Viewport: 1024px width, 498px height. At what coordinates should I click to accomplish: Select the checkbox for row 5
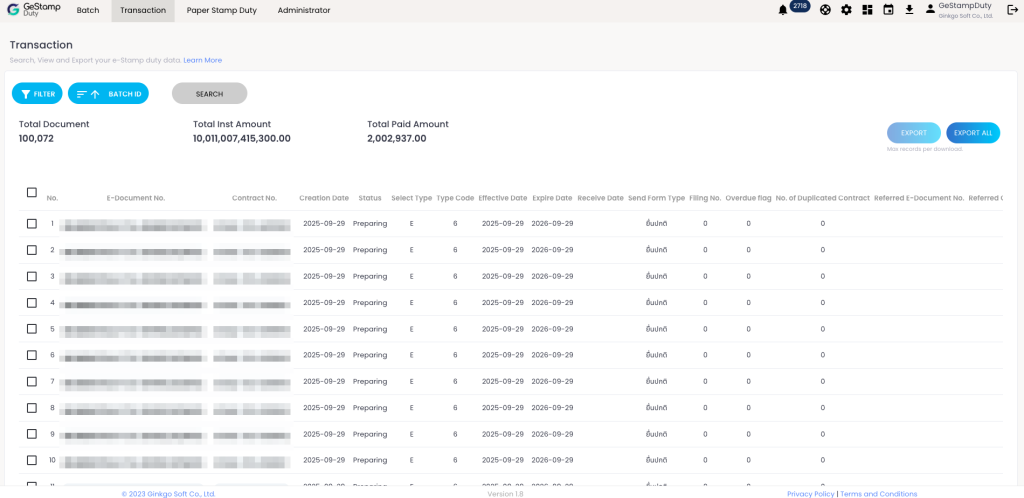(x=32, y=329)
